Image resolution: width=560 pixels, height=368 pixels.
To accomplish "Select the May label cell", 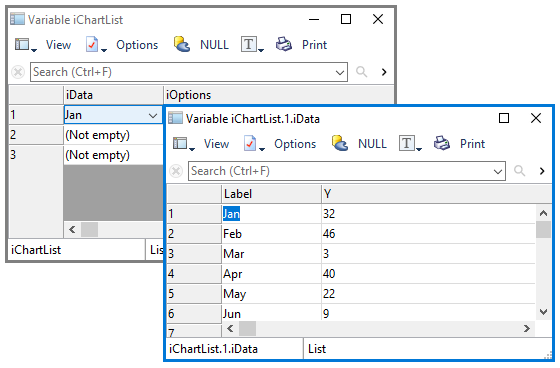I will [271, 294].
